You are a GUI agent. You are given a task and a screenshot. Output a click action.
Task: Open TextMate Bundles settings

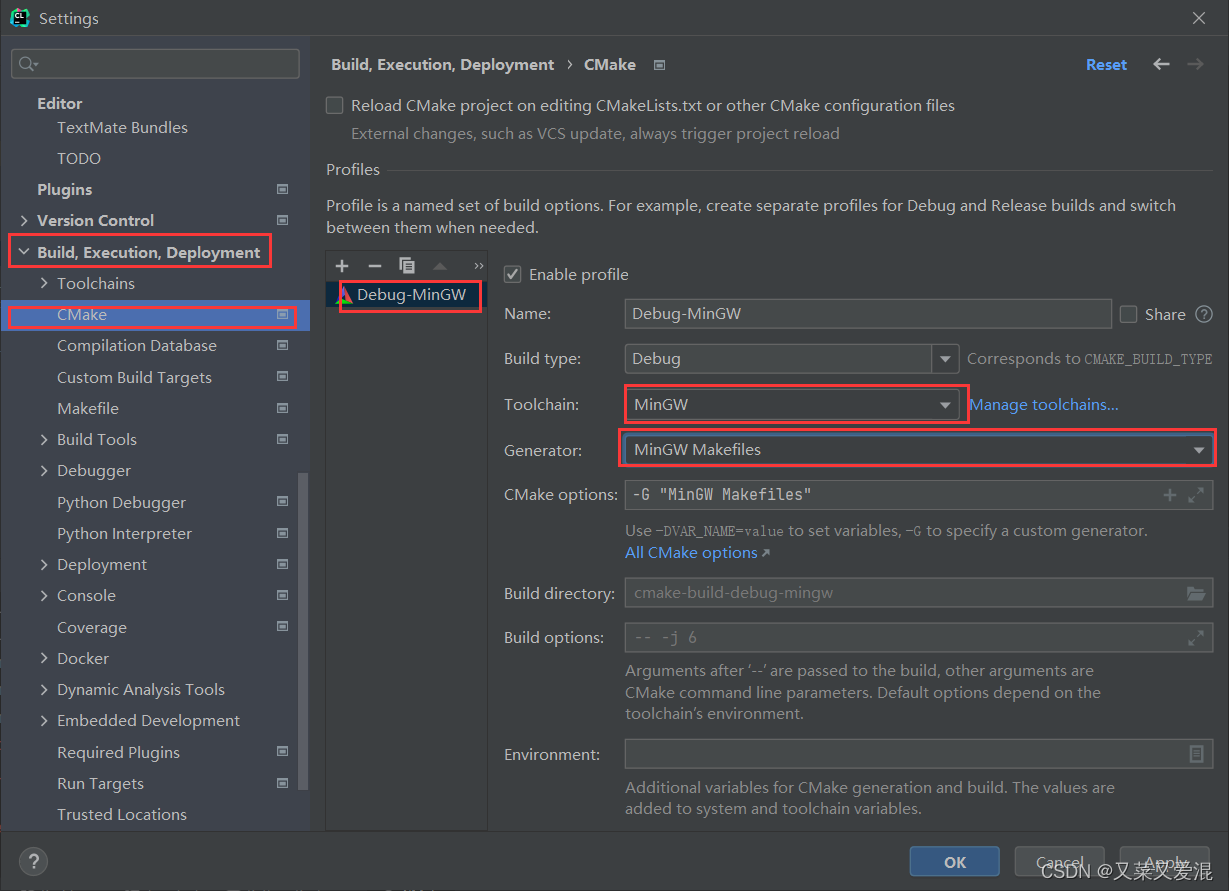click(122, 127)
